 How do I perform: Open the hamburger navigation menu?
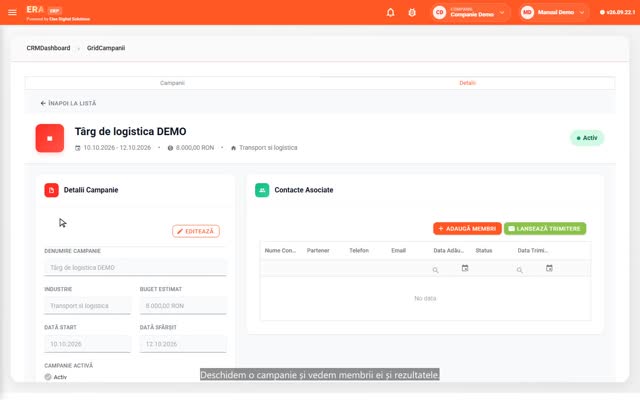(12, 12)
